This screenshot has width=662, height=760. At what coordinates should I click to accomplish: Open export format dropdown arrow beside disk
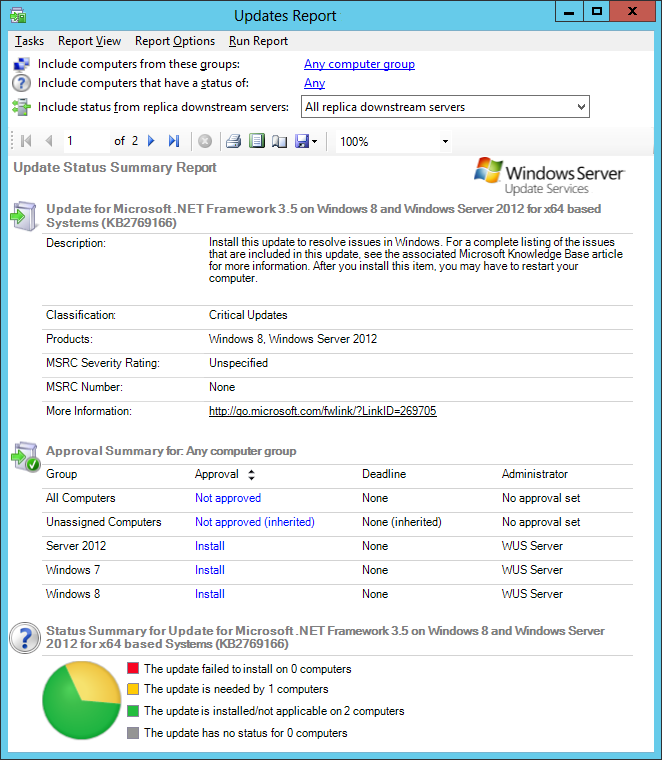click(x=315, y=142)
